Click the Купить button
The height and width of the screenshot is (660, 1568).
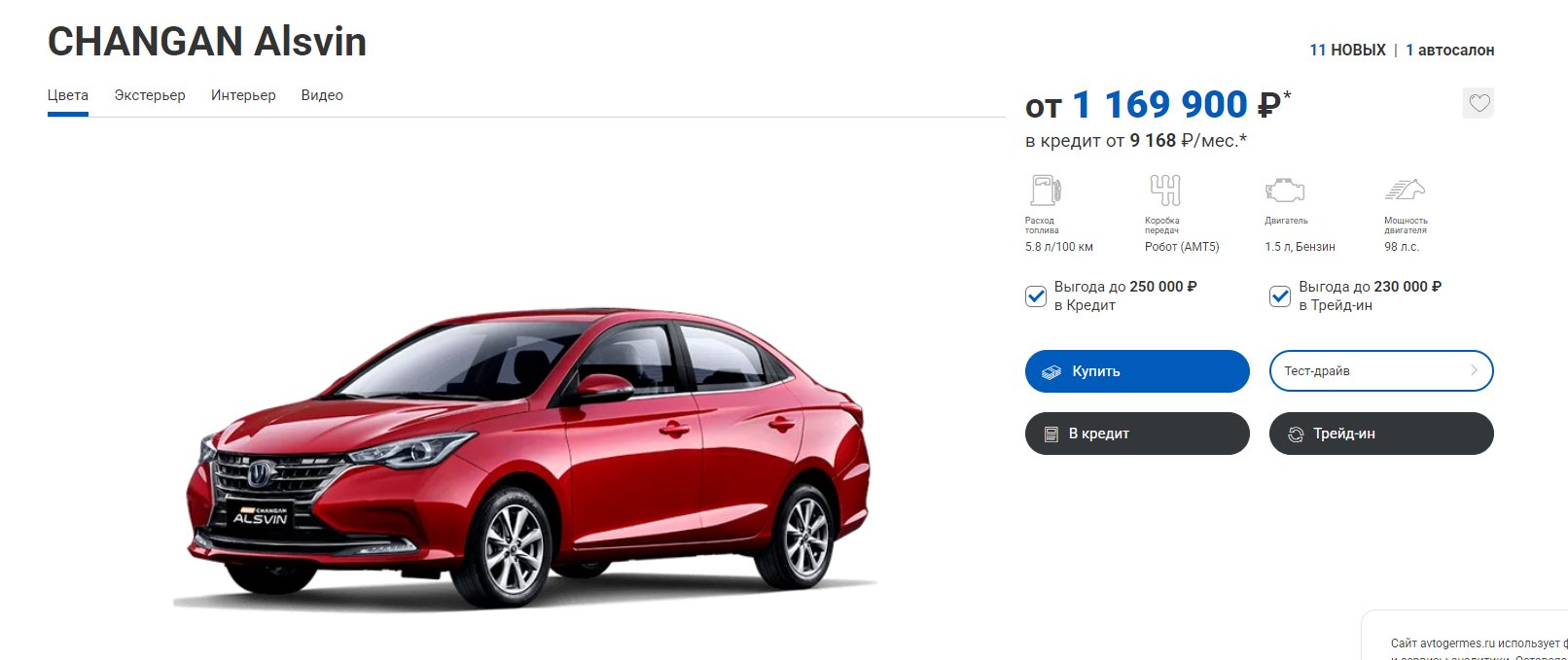pyautogui.click(x=1137, y=371)
